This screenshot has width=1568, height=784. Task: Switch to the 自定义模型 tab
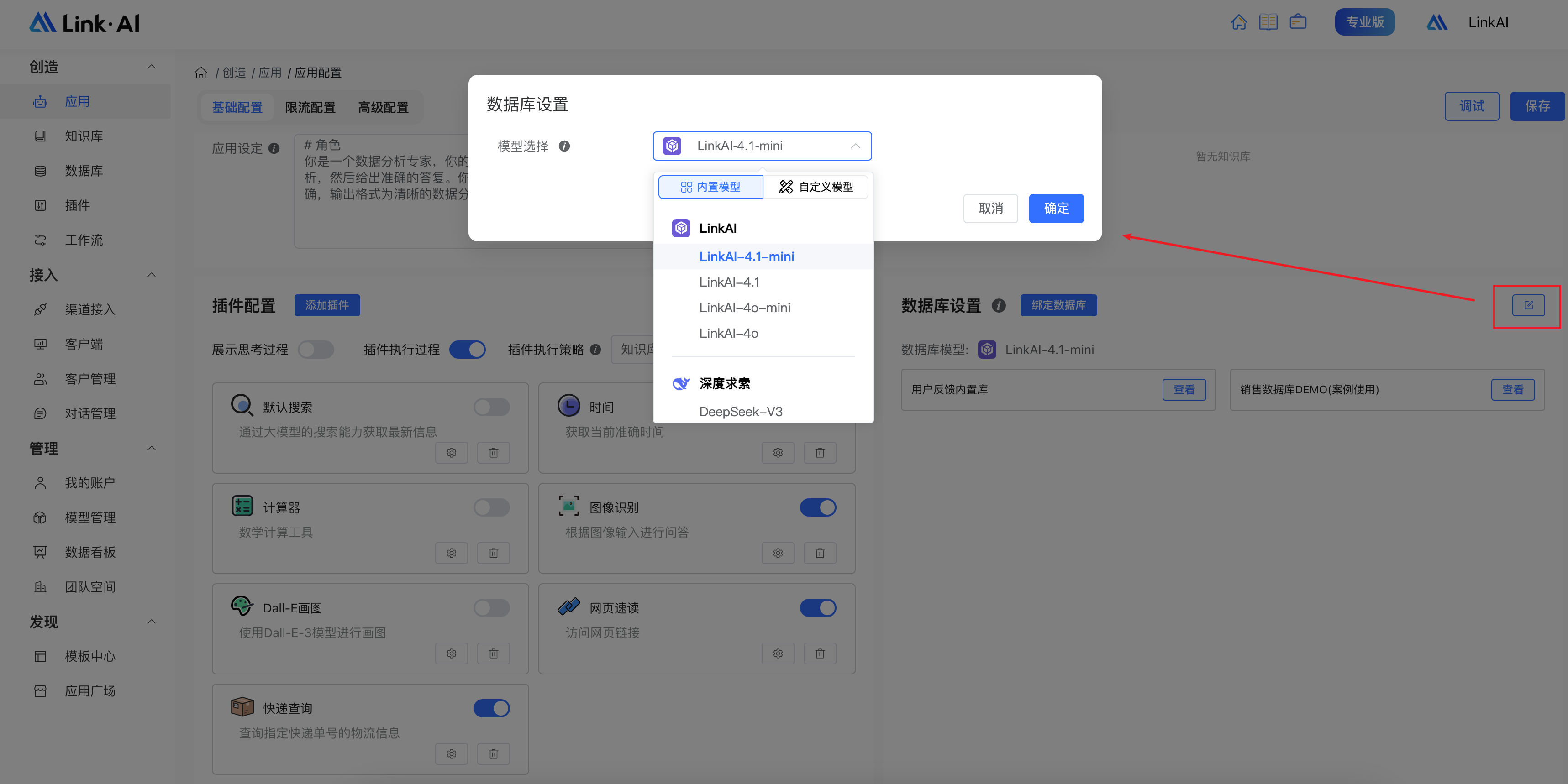pos(816,187)
